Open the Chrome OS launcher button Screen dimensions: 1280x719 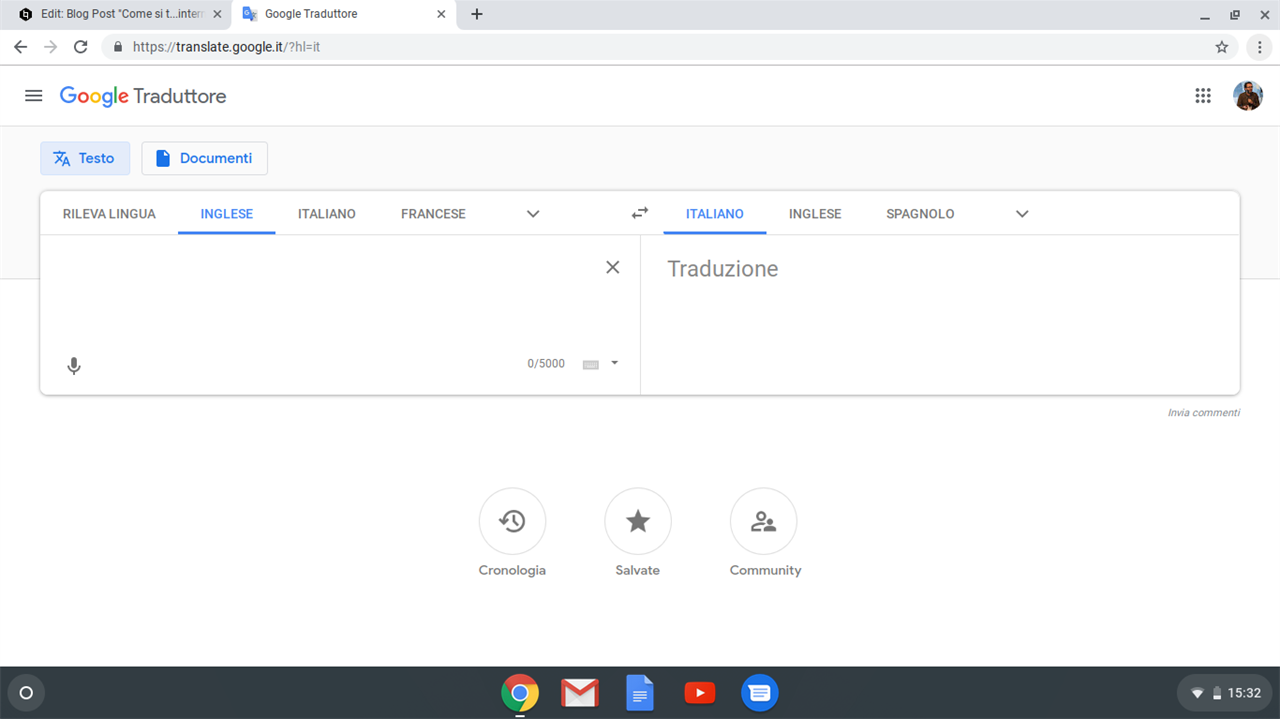(x=26, y=692)
